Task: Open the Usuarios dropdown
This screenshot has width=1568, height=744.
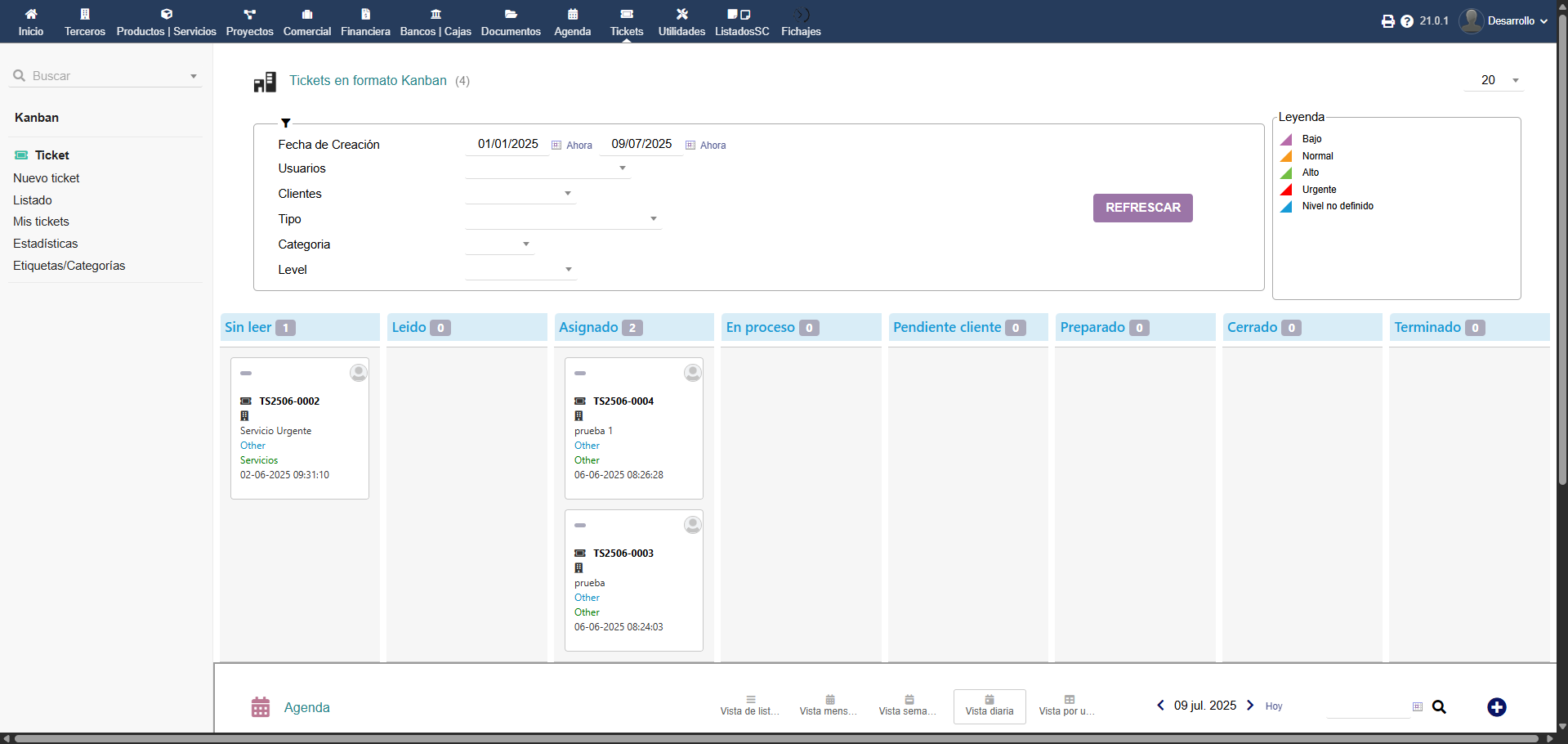Action: [547, 168]
